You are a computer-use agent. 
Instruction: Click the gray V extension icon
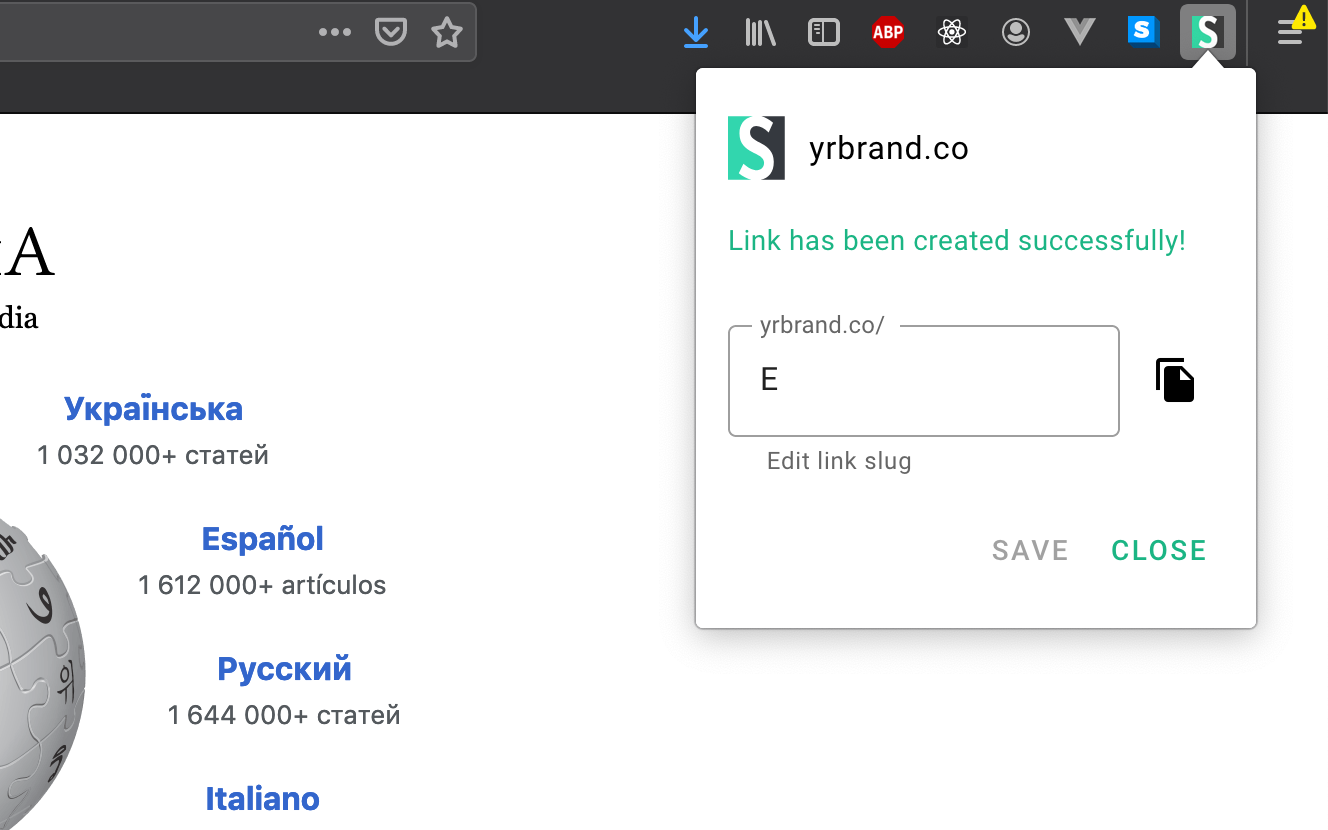pos(1080,32)
